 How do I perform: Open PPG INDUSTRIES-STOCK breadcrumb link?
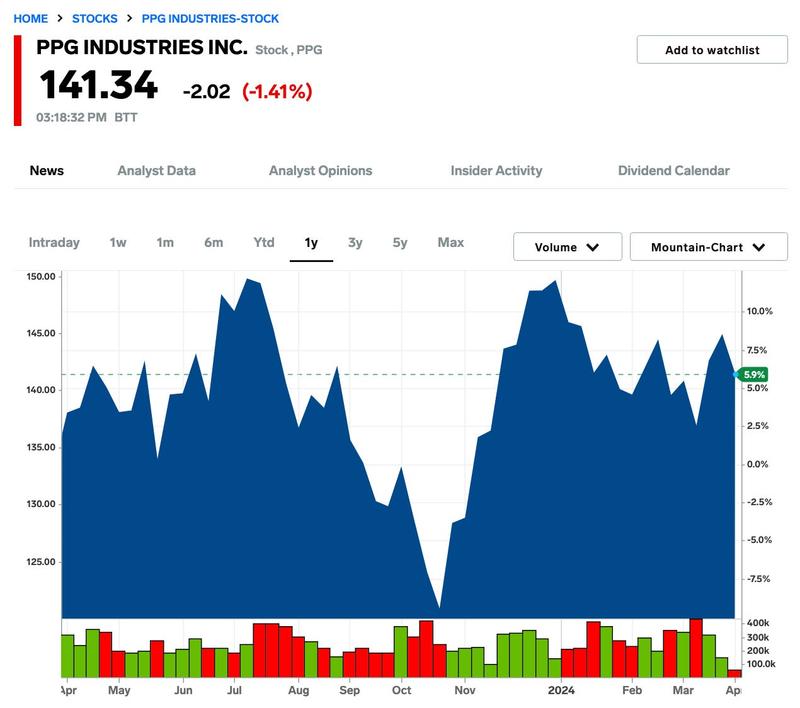[210, 19]
